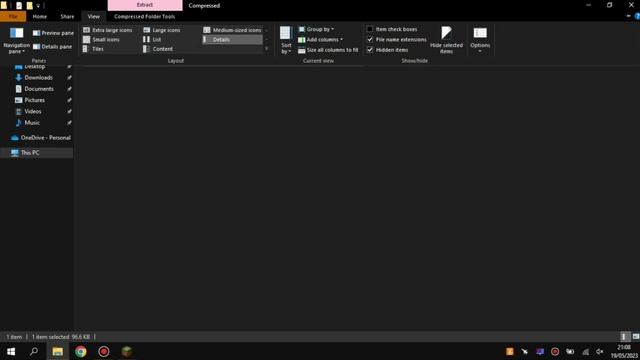Image resolution: width=640 pixels, height=360 pixels.
Task: Open the Navigation pane dropdown
Action: [16, 40]
